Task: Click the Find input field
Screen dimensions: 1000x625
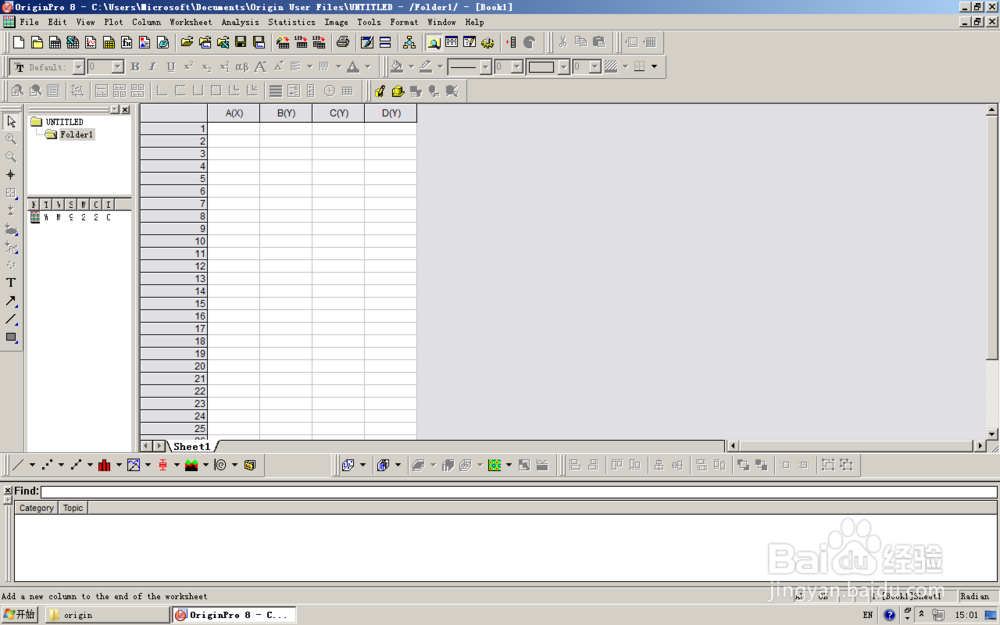Action: click(x=518, y=491)
